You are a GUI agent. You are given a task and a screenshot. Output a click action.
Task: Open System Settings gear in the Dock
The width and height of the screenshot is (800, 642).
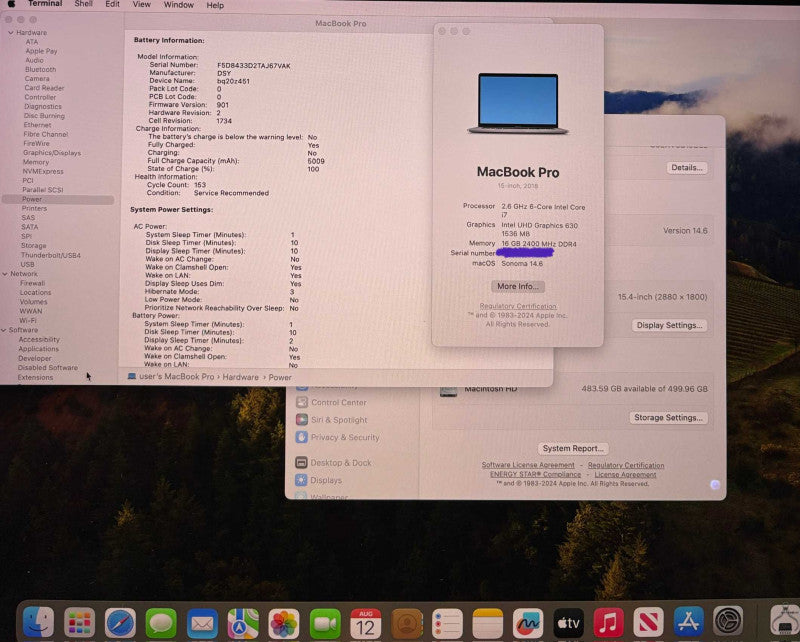click(x=728, y=622)
